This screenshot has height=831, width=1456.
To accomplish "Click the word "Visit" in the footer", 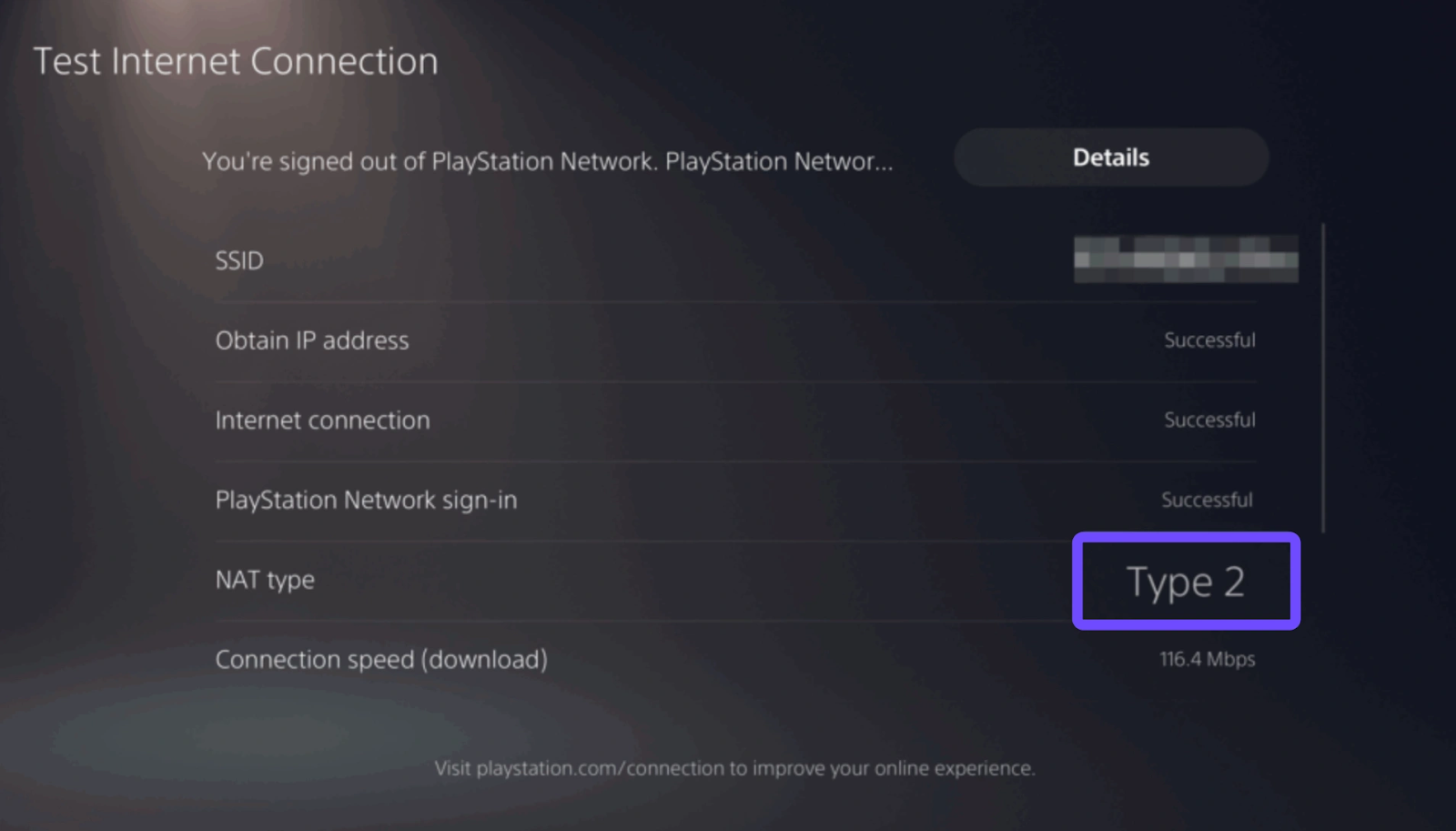I will click(452, 768).
